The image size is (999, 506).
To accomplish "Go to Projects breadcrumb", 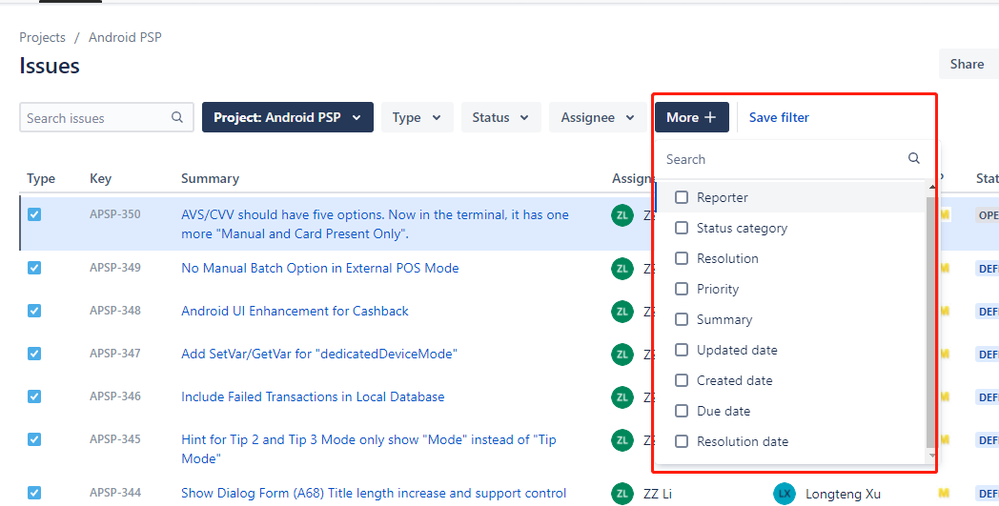I will (x=42, y=37).
